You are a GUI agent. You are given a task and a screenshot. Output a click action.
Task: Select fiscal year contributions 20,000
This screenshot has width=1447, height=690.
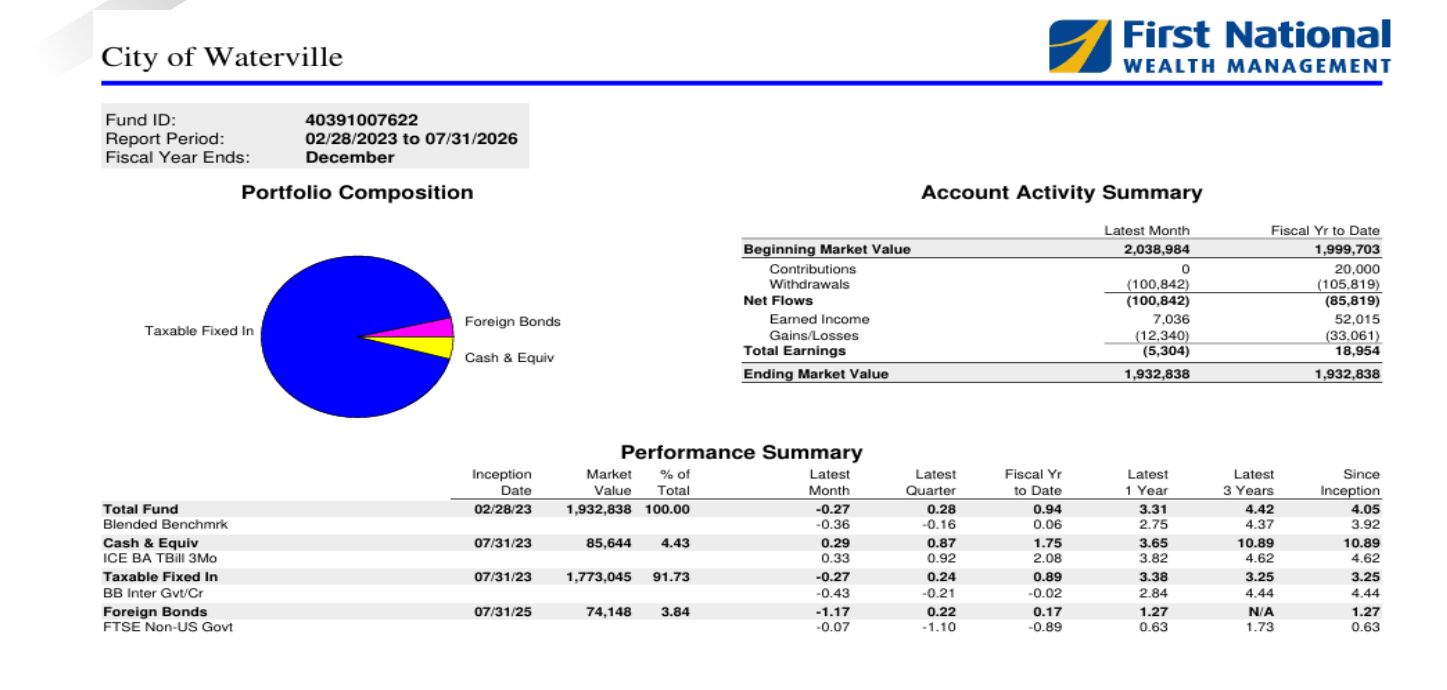coord(1358,269)
